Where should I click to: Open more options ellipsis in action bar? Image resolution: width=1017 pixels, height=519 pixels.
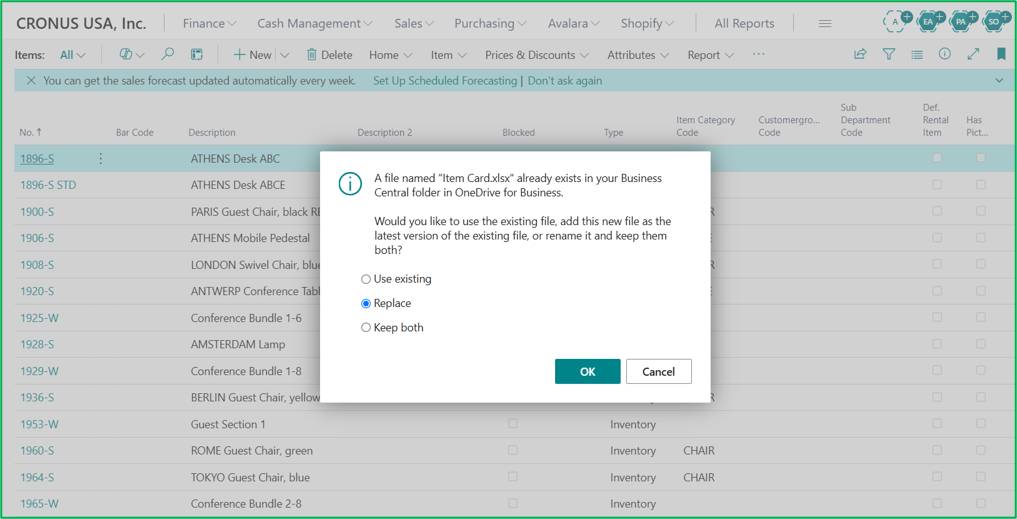(758, 55)
